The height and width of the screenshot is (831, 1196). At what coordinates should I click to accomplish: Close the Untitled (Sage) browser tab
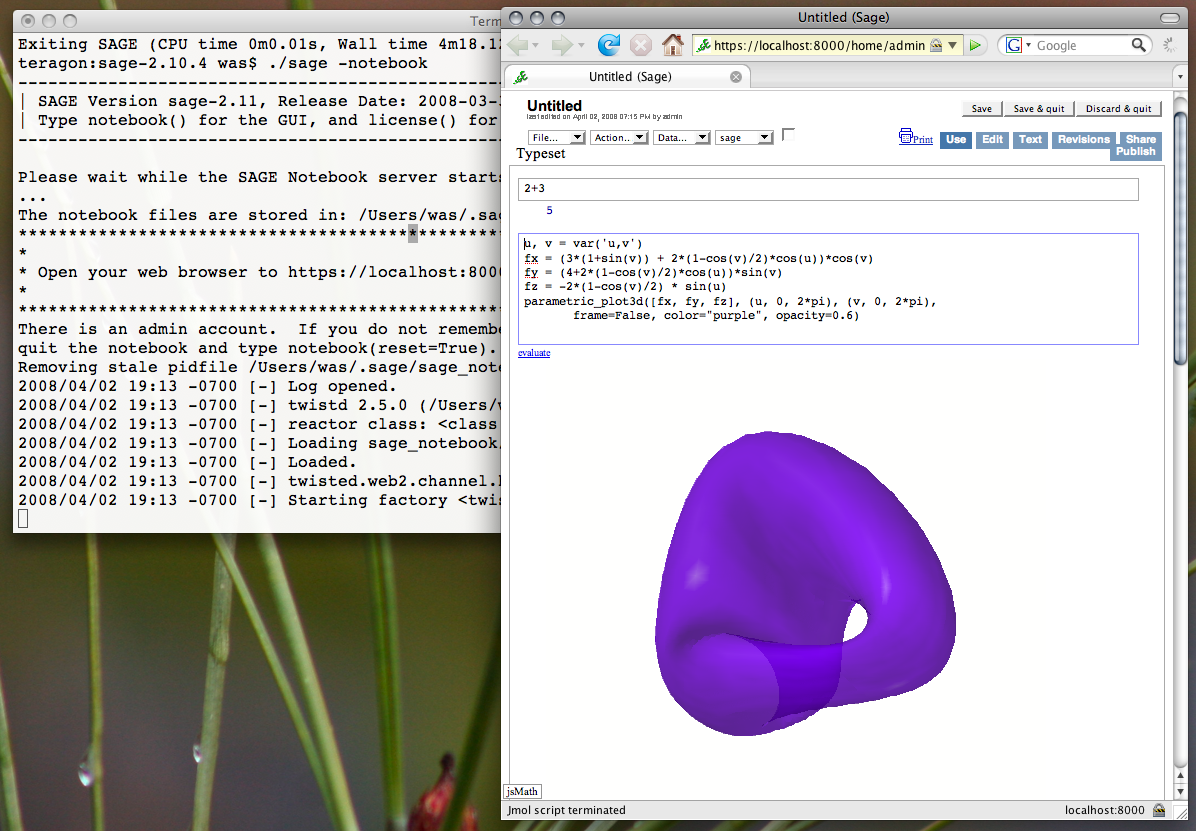[x=735, y=77]
